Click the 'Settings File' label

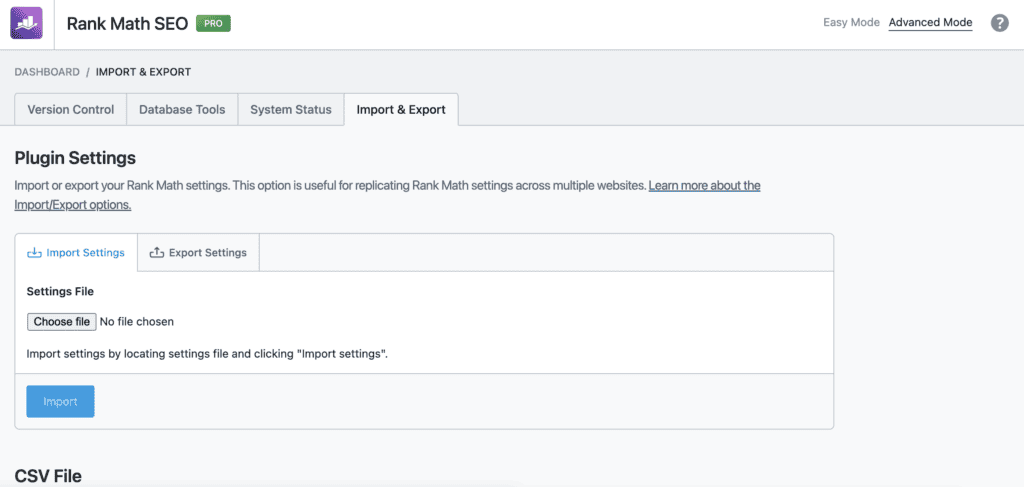(60, 292)
